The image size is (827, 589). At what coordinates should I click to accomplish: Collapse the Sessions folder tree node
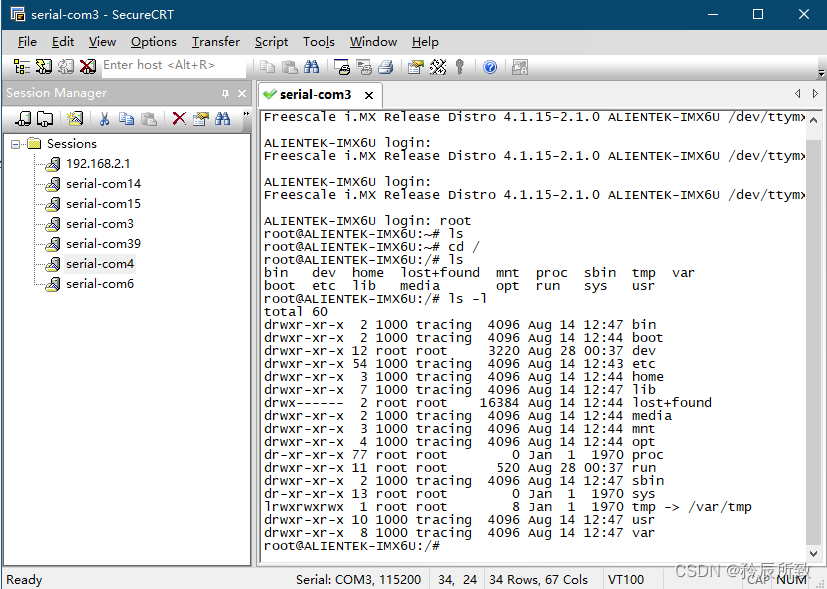tap(15, 143)
